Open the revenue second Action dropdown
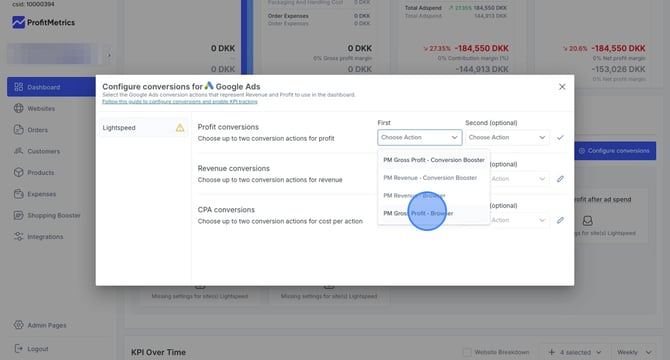The image size is (670, 360). click(520, 179)
